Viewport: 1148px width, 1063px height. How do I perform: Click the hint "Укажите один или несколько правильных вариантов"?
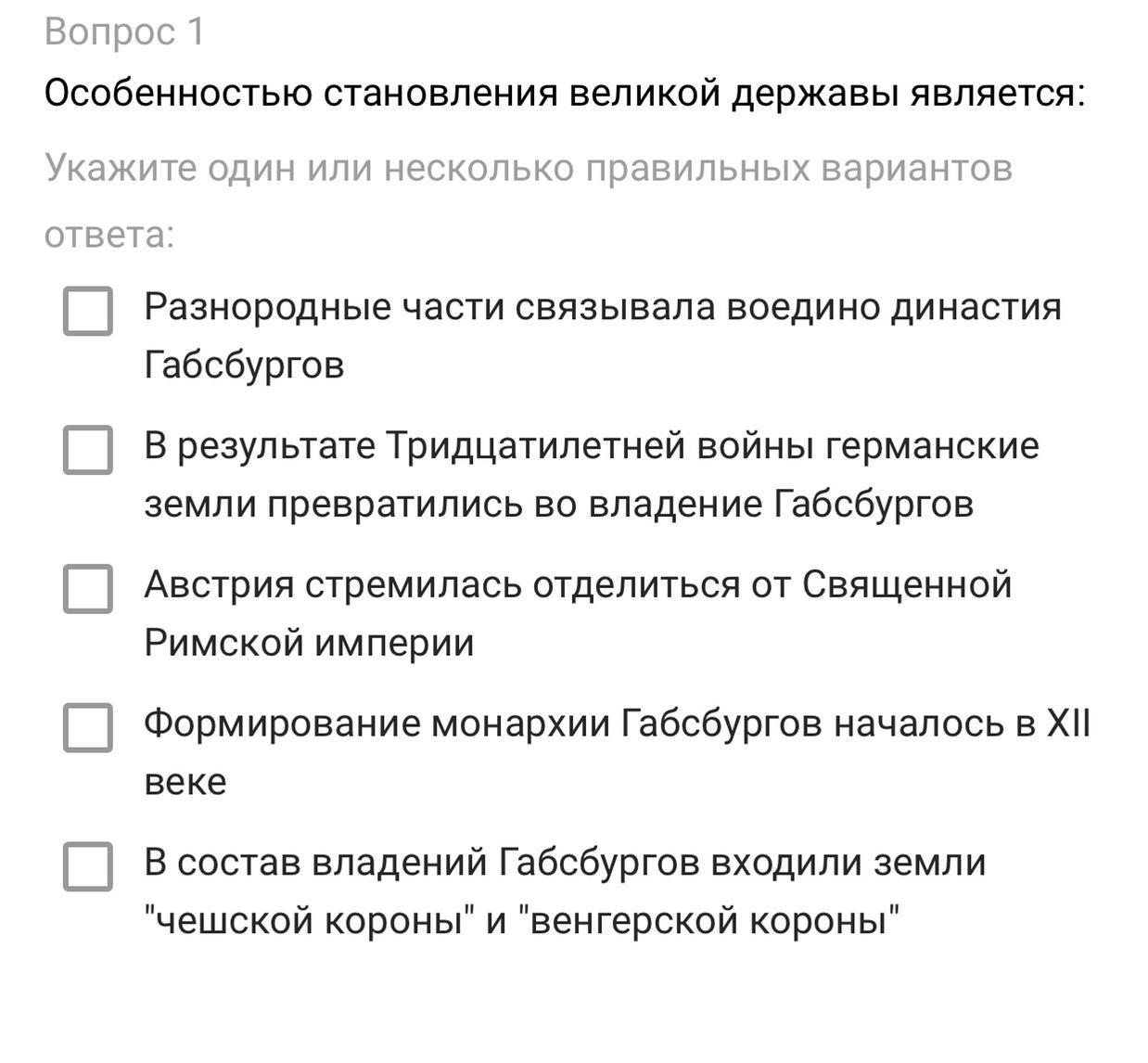tap(529, 169)
